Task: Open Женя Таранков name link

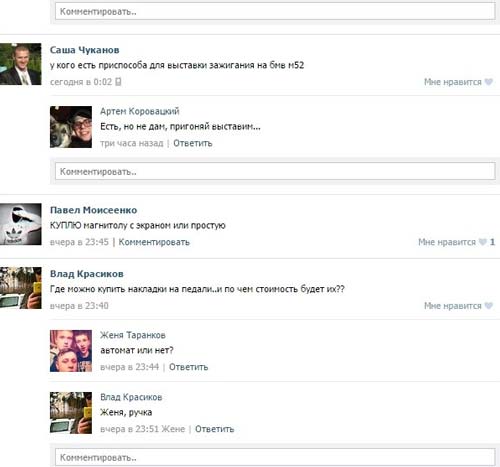Action: [133, 335]
